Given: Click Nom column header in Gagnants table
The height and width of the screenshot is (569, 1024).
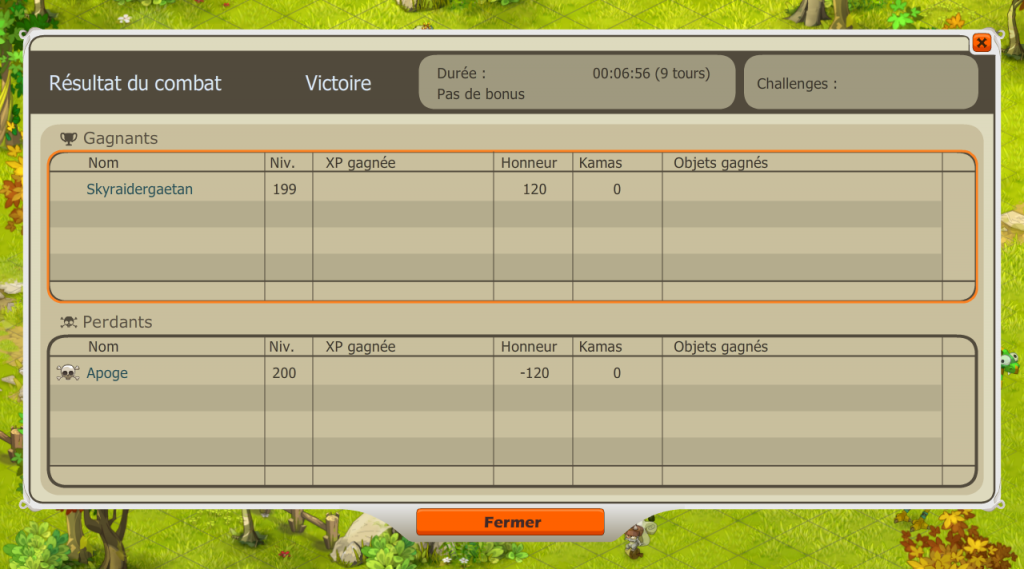Looking at the screenshot, I should click(103, 163).
